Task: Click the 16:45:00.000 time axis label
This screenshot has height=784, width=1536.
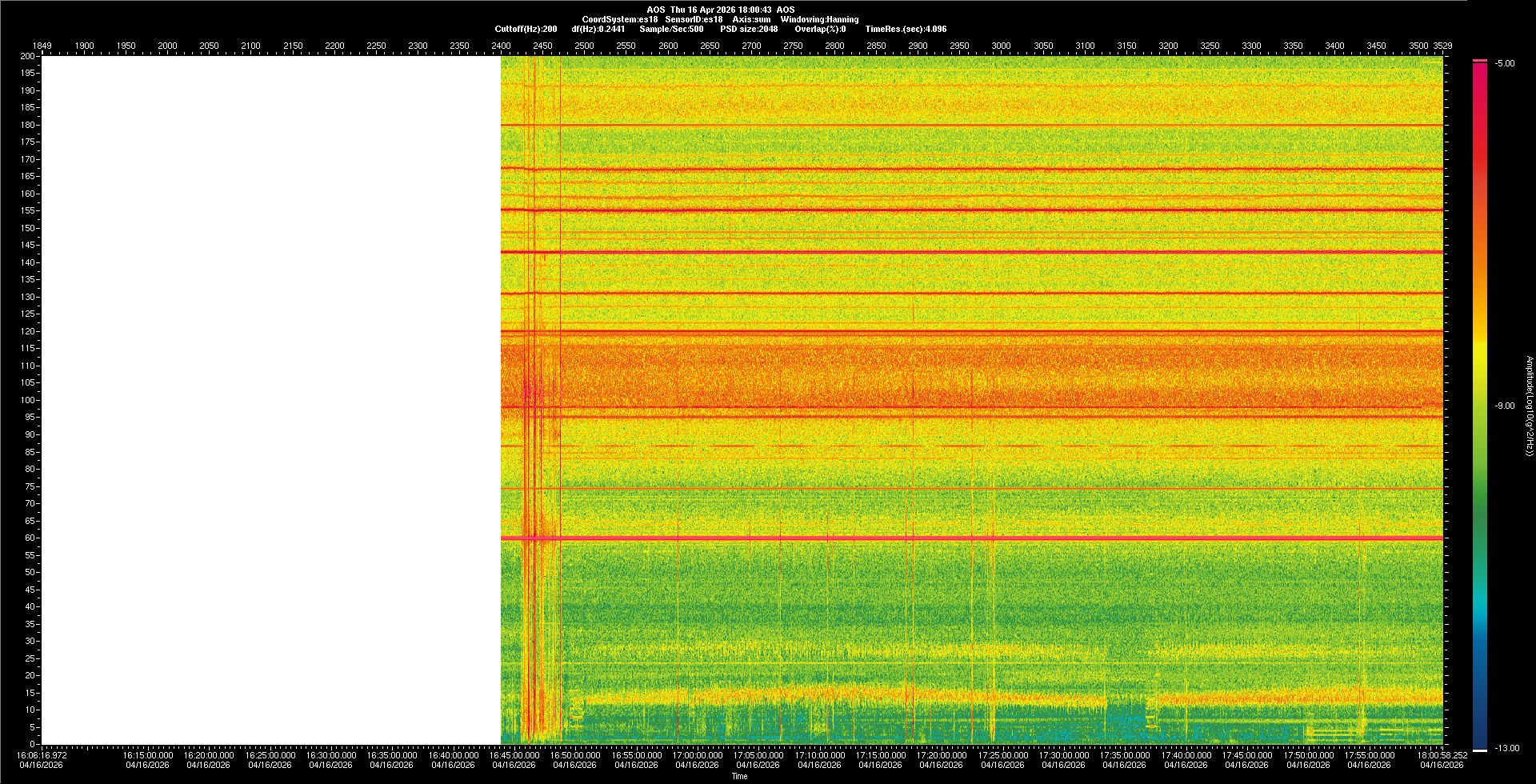Action: point(514,755)
